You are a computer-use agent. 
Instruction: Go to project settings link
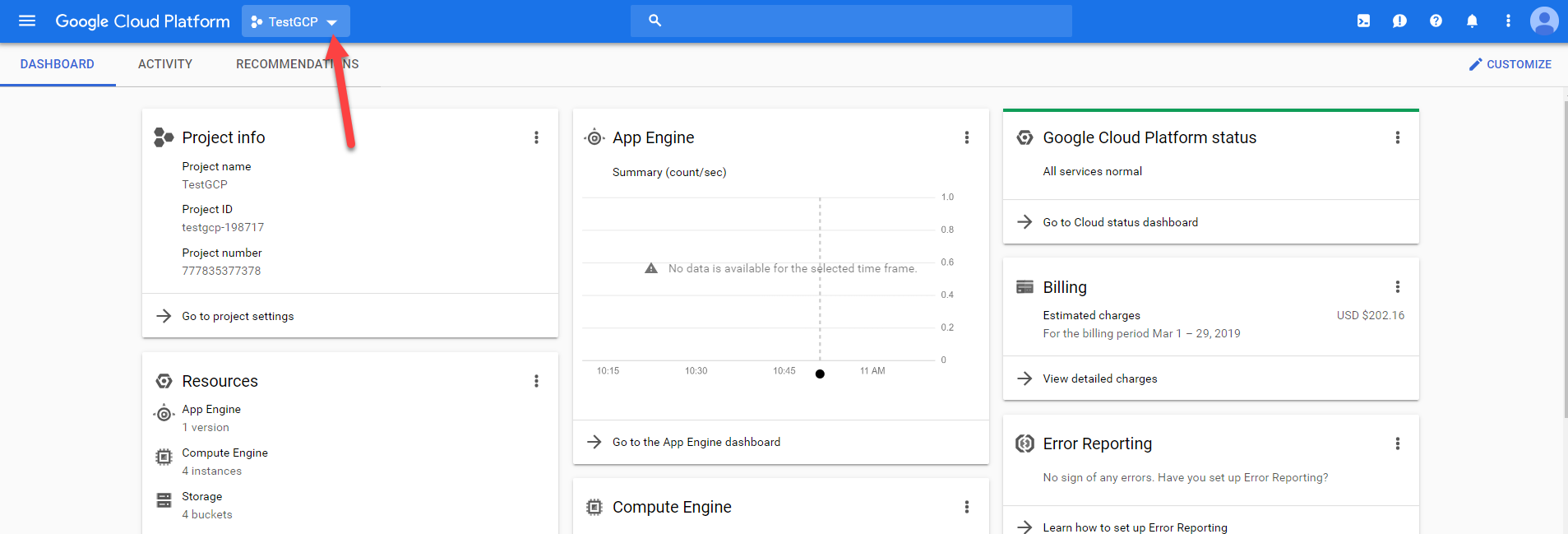(x=238, y=316)
